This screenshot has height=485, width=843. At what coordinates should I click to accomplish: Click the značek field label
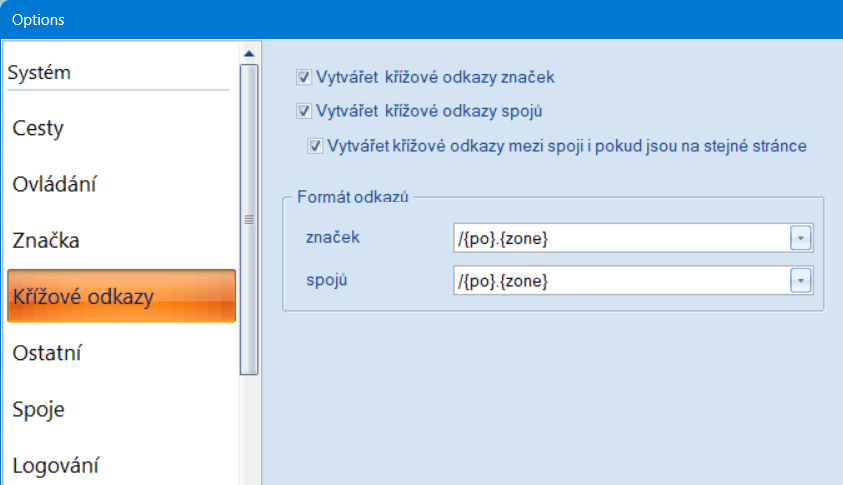point(333,237)
